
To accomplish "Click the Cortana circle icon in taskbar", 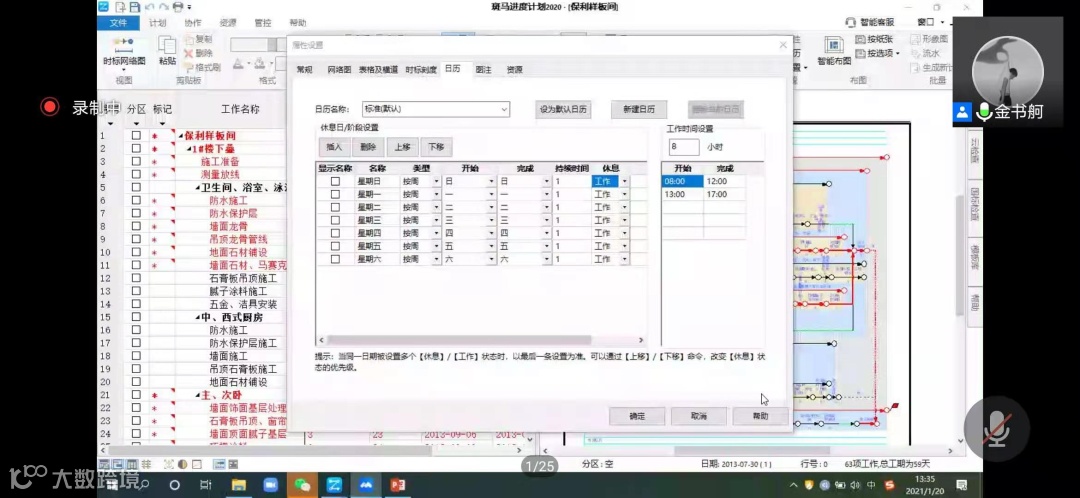I will coord(174,485).
